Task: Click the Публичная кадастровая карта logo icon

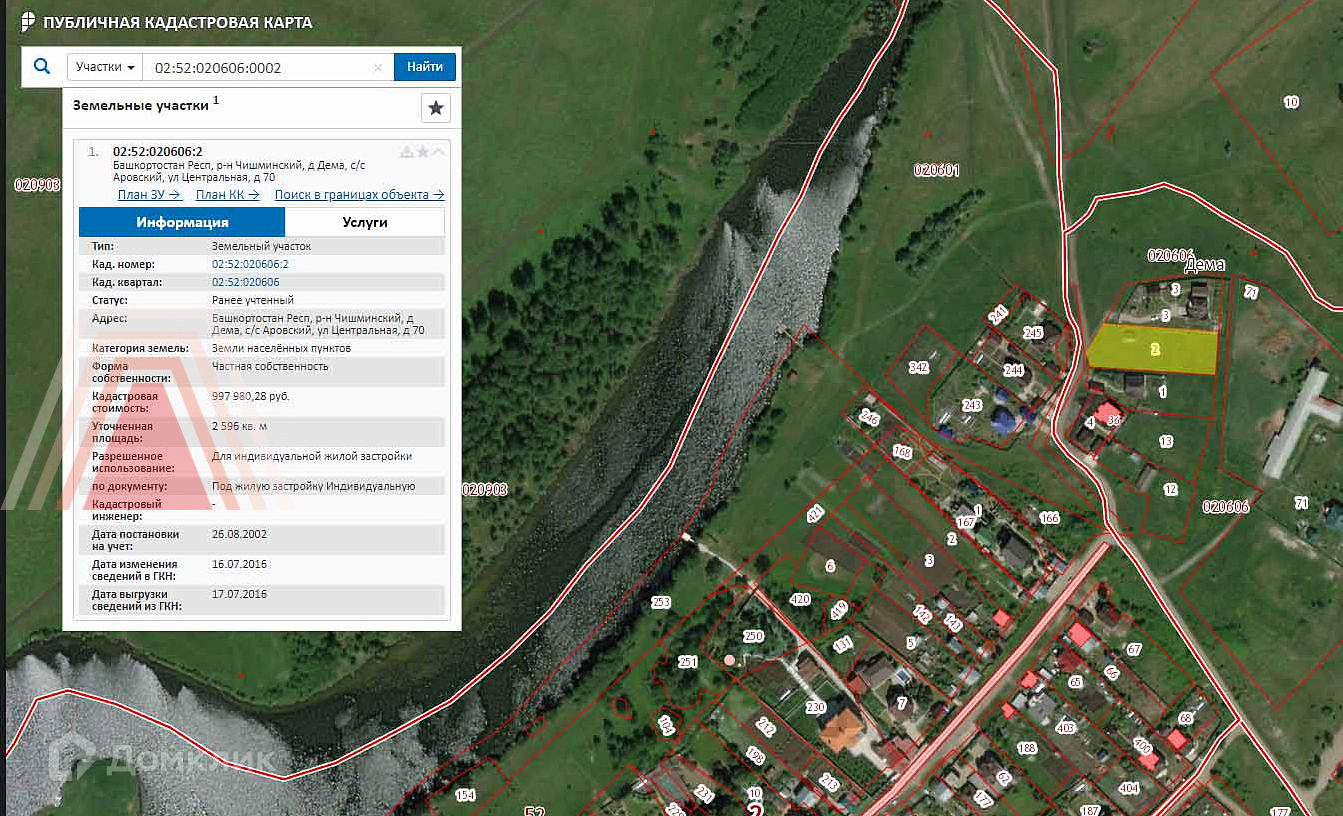Action: click(28, 21)
